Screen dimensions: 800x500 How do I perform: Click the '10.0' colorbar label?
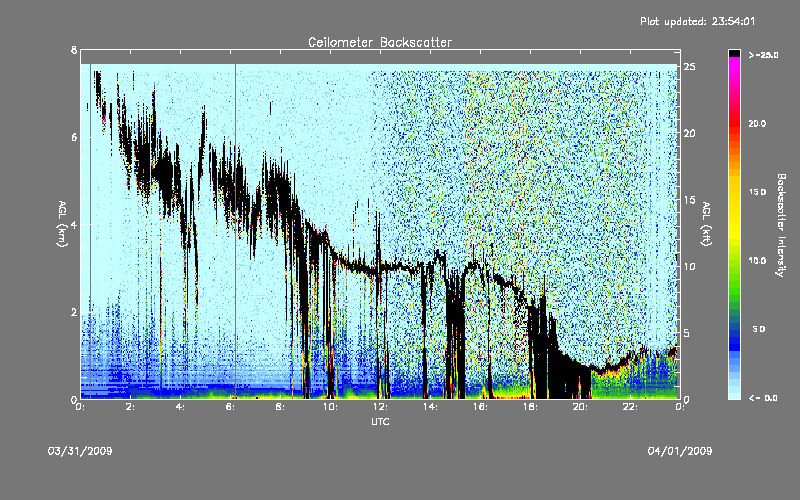[x=757, y=261]
